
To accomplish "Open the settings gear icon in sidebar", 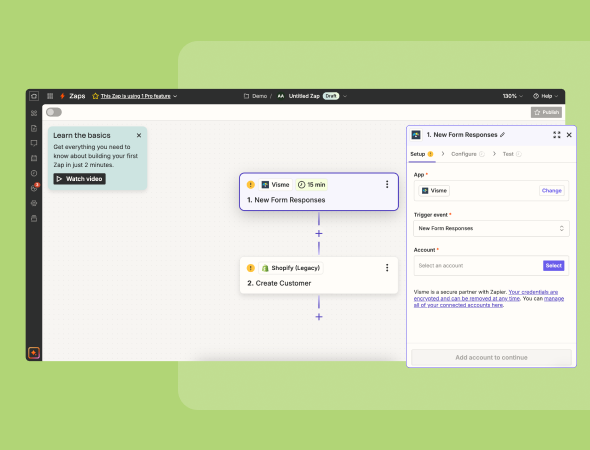I will (x=34, y=203).
